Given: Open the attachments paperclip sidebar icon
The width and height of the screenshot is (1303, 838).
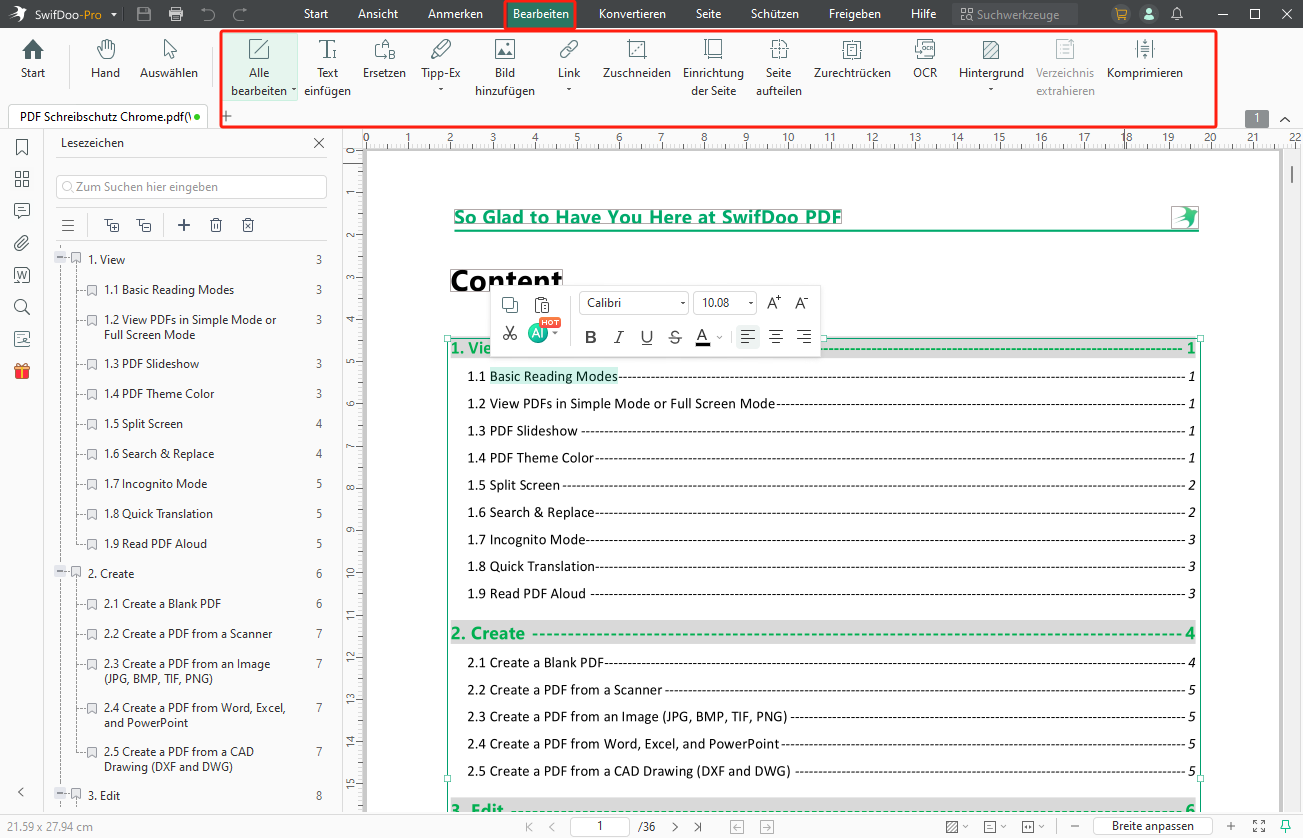Looking at the screenshot, I should coord(22,243).
